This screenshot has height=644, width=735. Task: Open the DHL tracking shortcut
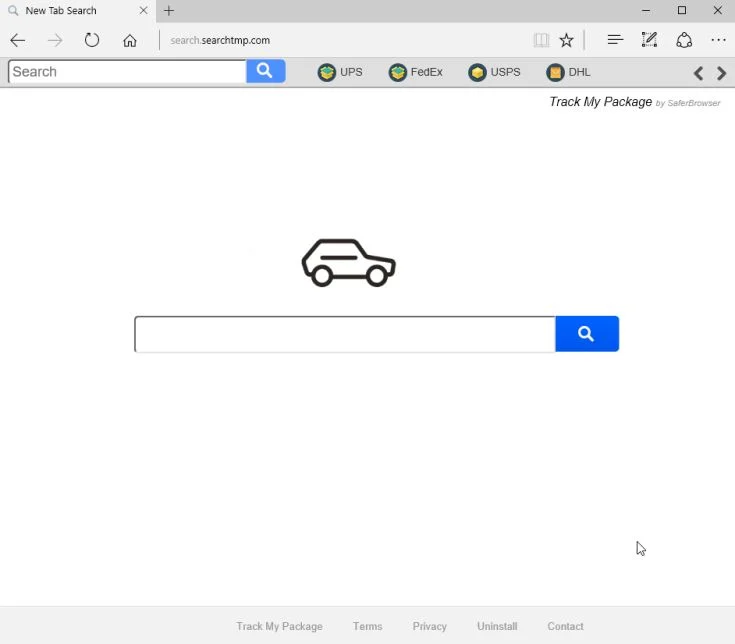tap(568, 72)
